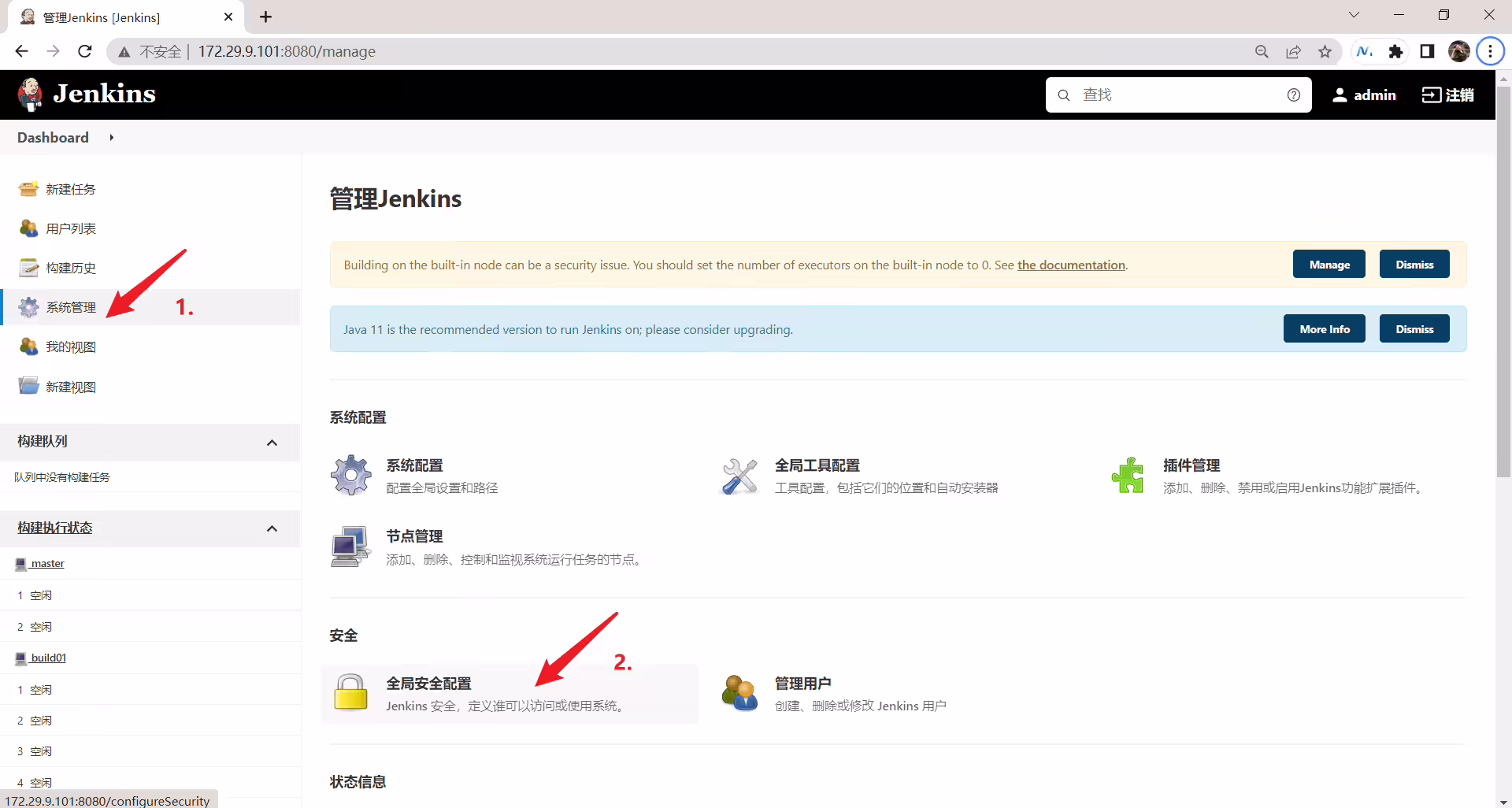
Task: Click the 全局工具配置 wrench icon
Action: [x=739, y=476]
